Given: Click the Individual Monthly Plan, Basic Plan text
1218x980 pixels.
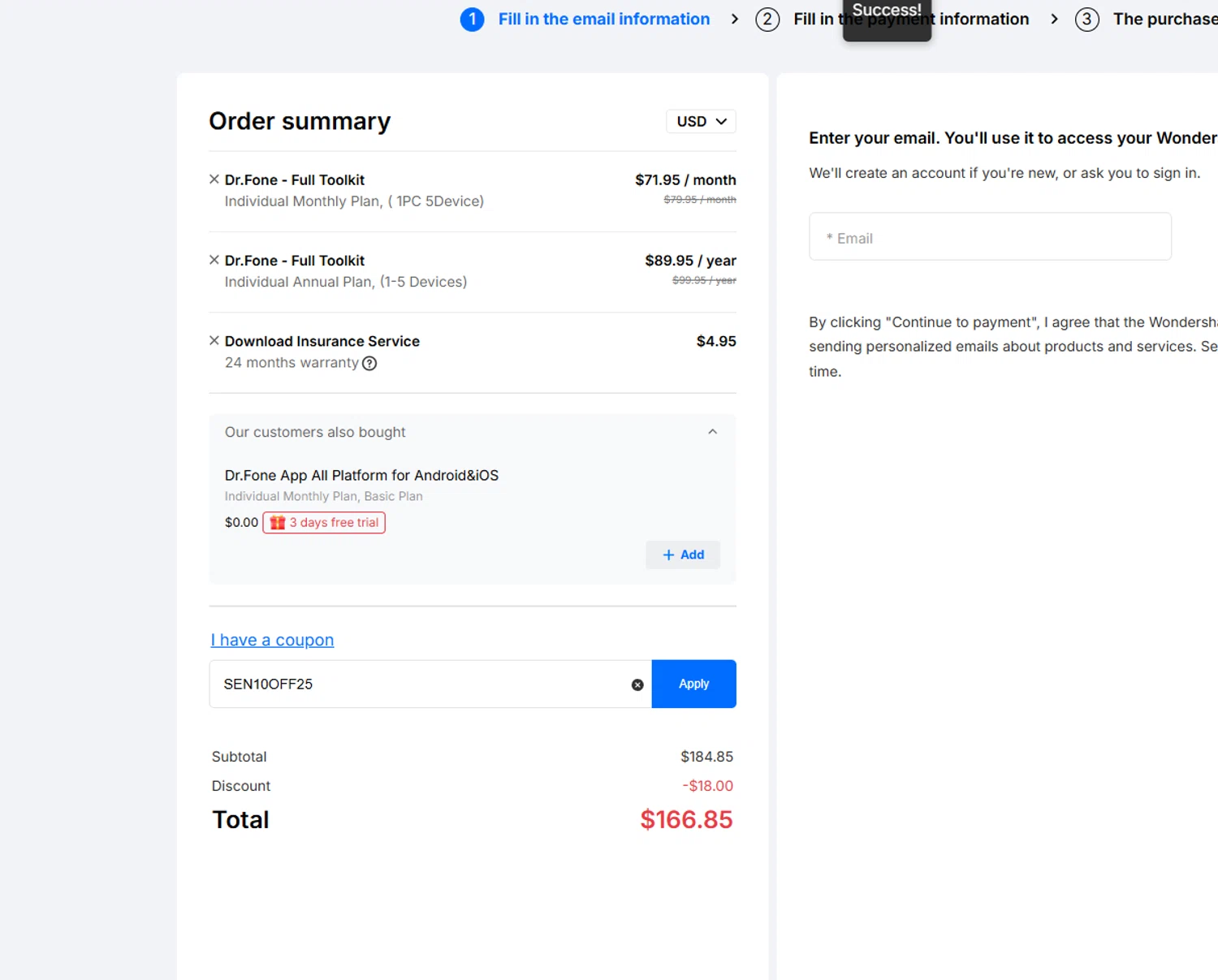Looking at the screenshot, I should [x=323, y=496].
